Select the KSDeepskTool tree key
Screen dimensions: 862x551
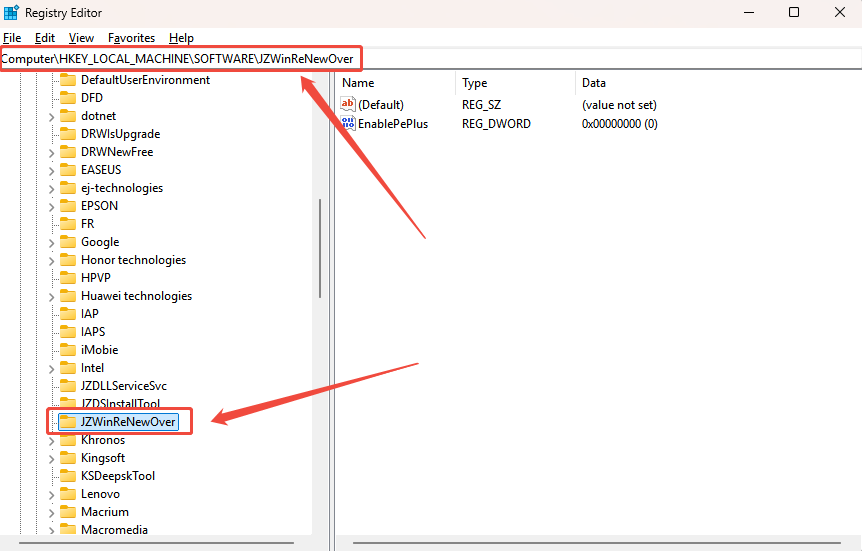[118, 476]
